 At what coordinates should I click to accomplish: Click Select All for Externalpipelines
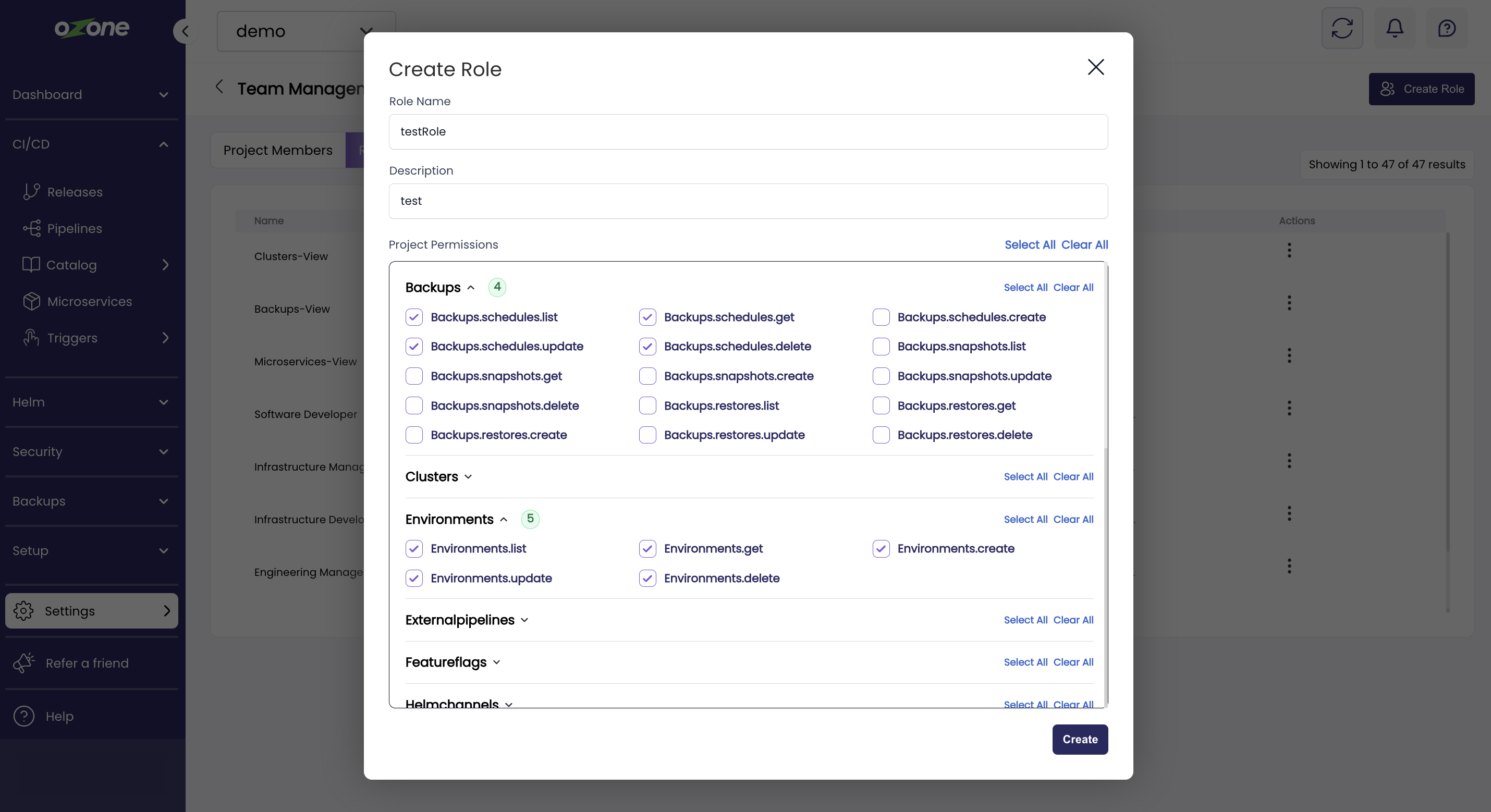pos(1025,620)
